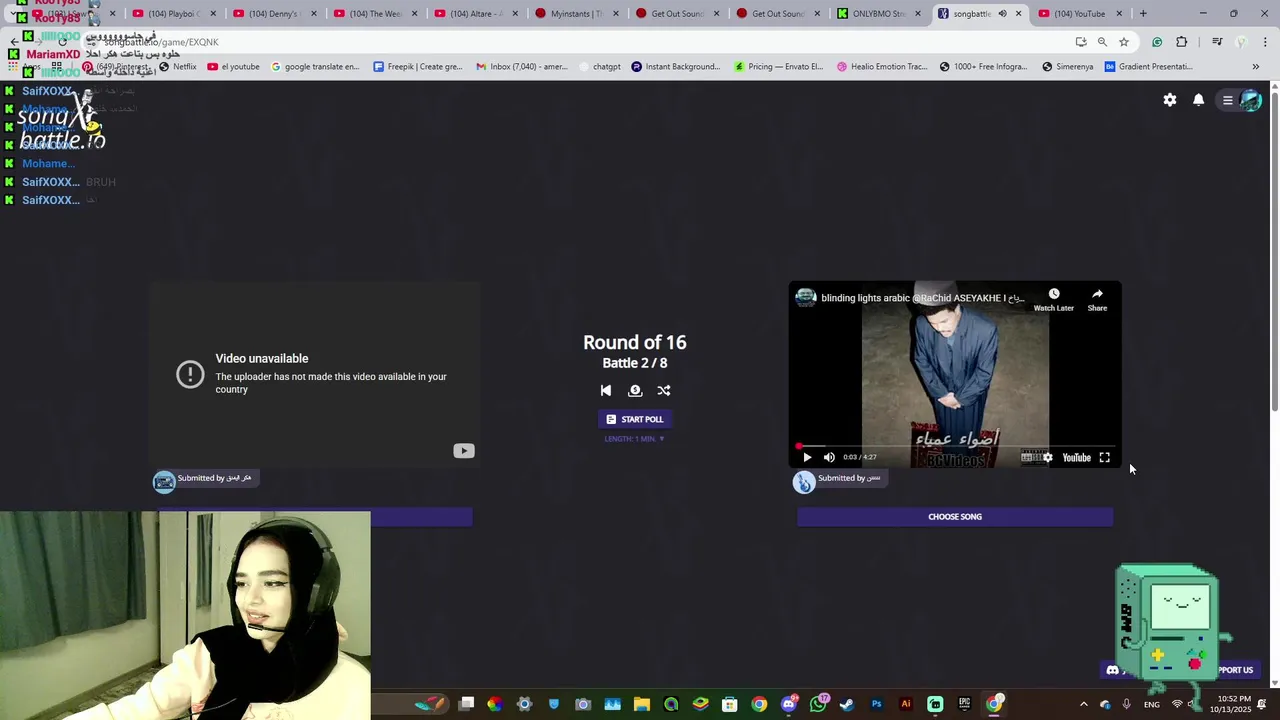
Task: Switch to the first Get Out Sound tab
Action: (x=670, y=14)
